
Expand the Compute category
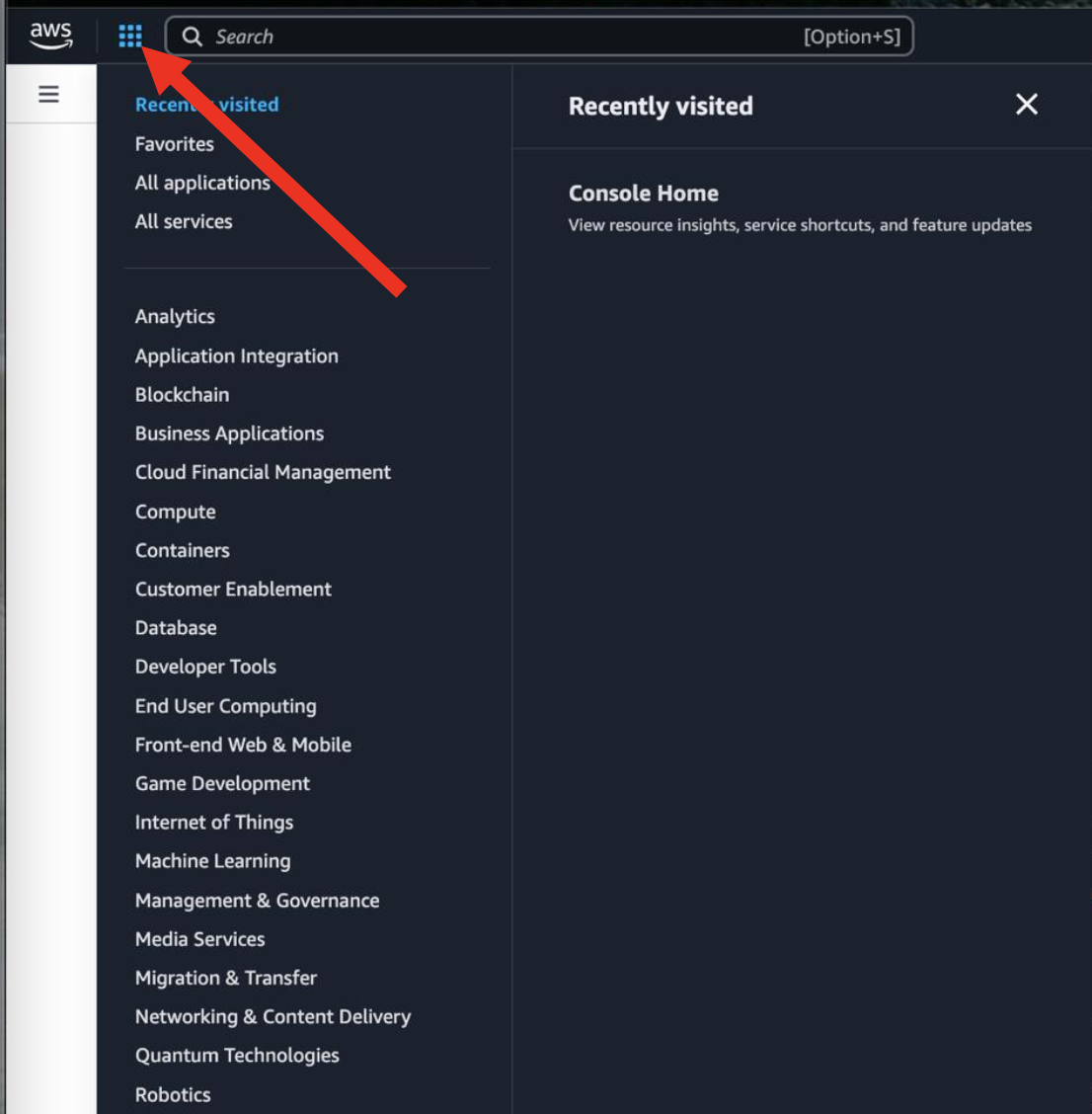click(x=175, y=512)
